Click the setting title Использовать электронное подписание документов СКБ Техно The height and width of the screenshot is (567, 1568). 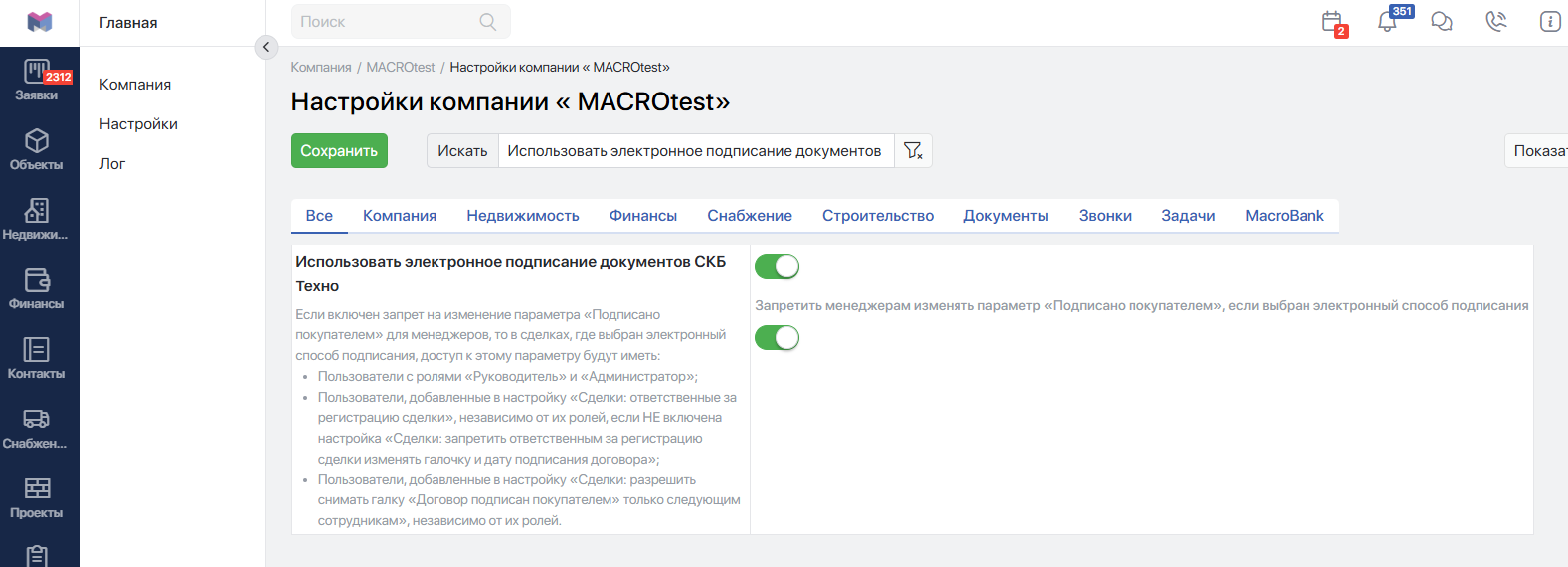(x=511, y=274)
